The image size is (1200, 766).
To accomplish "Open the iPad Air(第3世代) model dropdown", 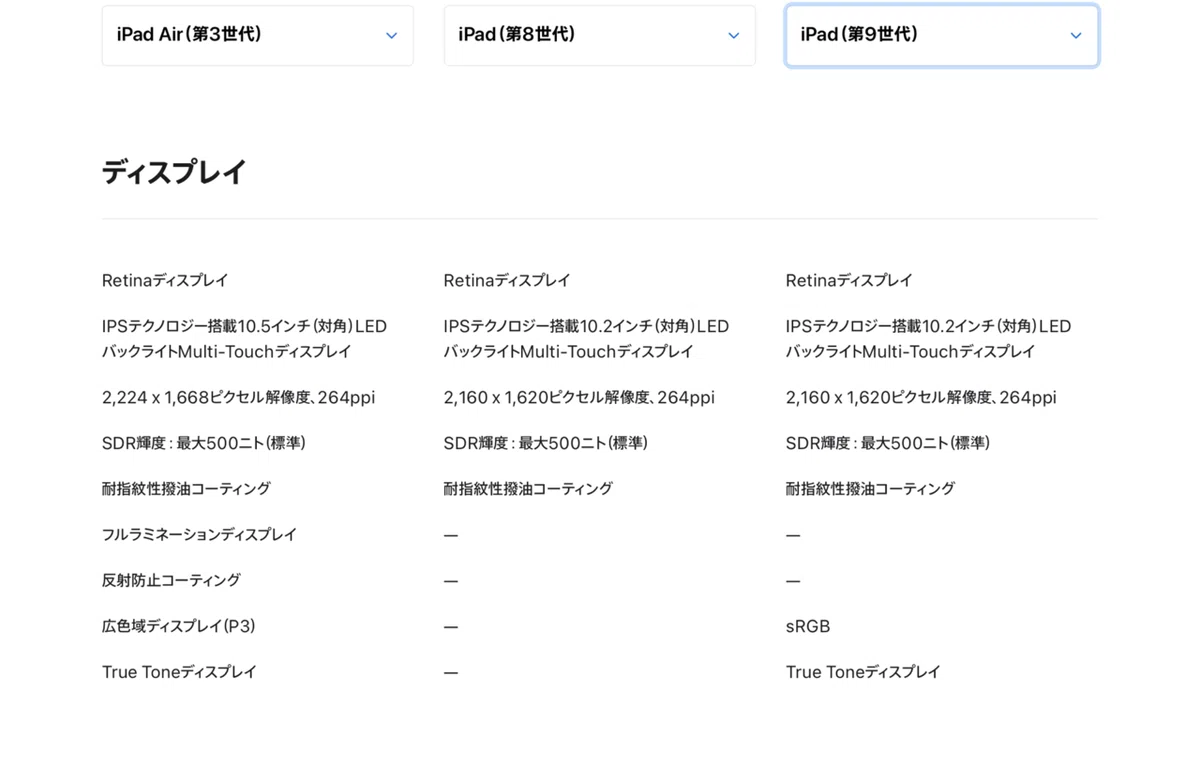I will (x=257, y=35).
